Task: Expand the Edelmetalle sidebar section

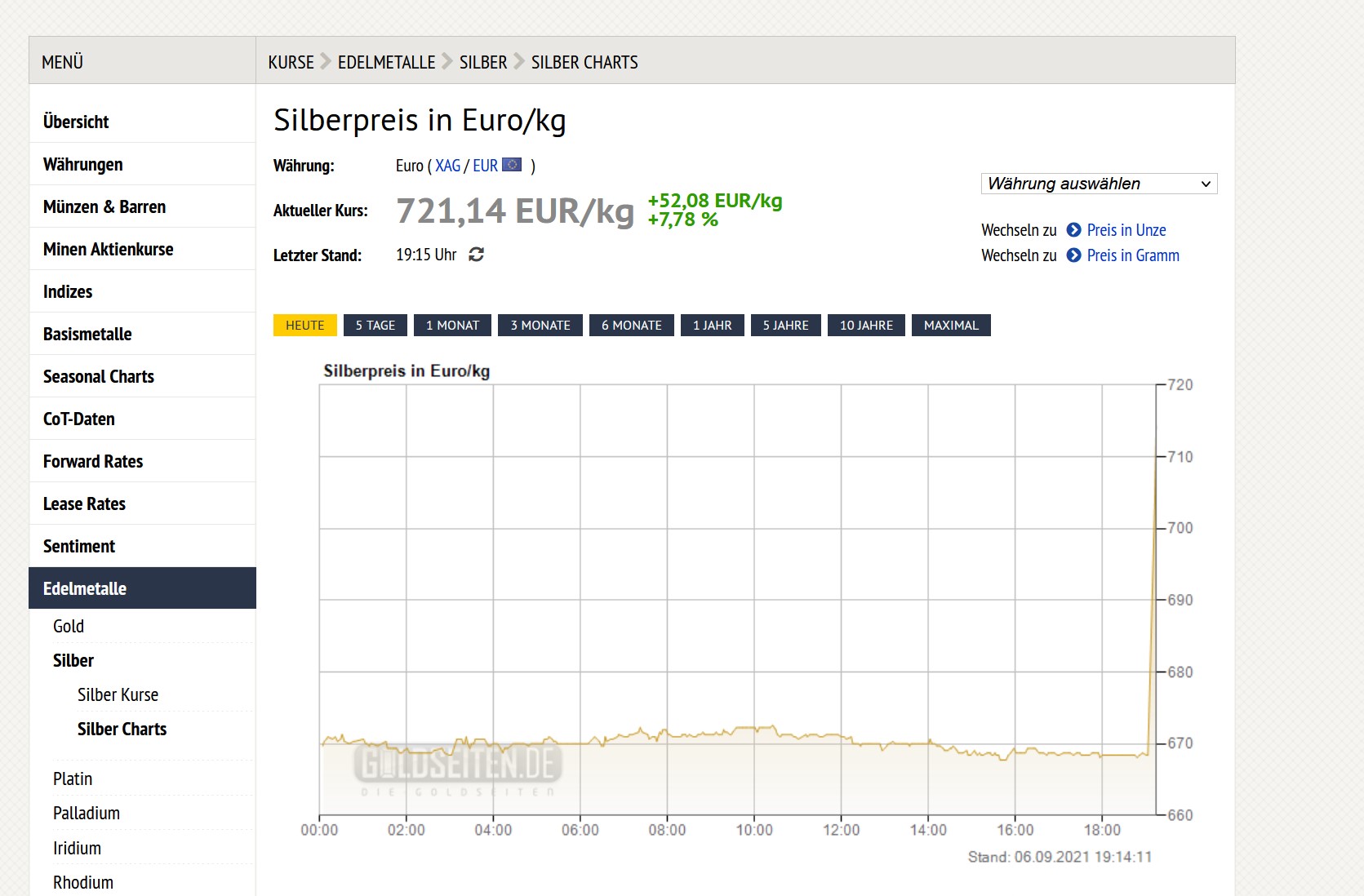Action: 85,588
